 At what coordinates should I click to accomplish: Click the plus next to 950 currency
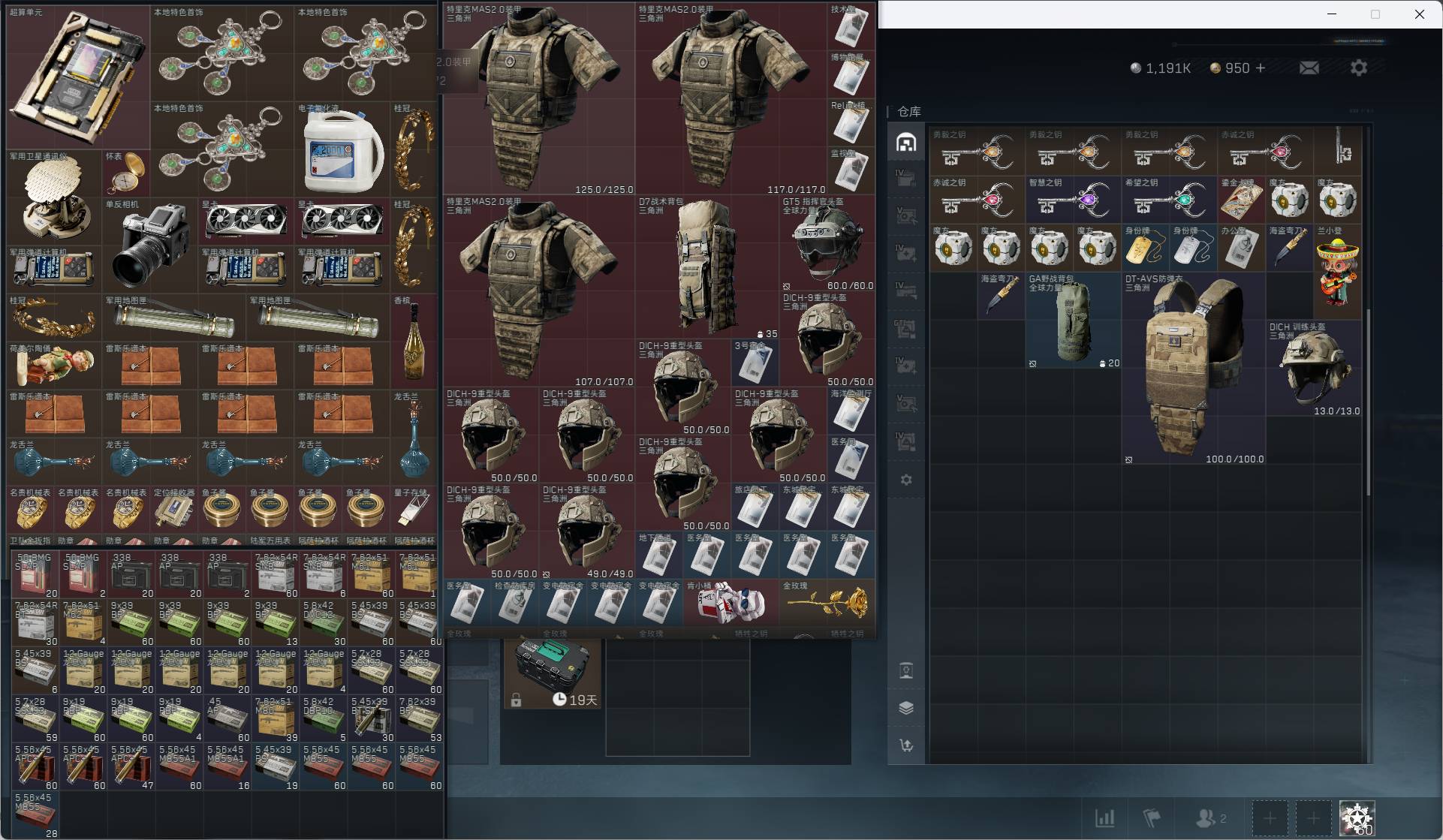tap(1261, 68)
